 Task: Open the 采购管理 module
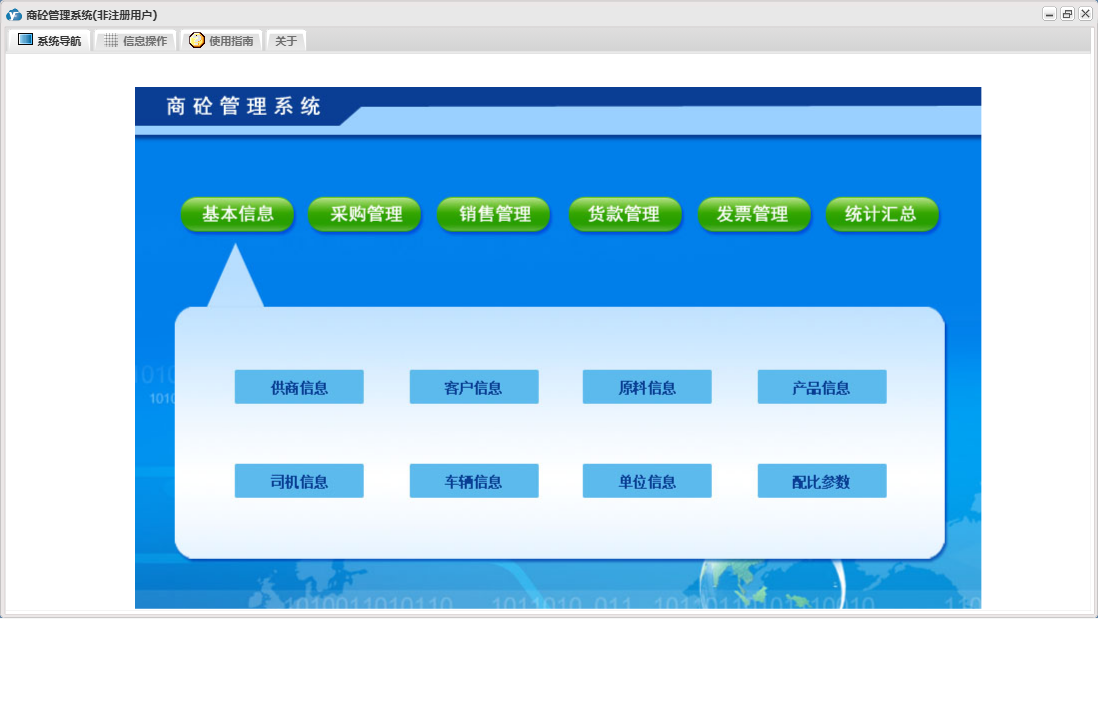pyautogui.click(x=366, y=214)
